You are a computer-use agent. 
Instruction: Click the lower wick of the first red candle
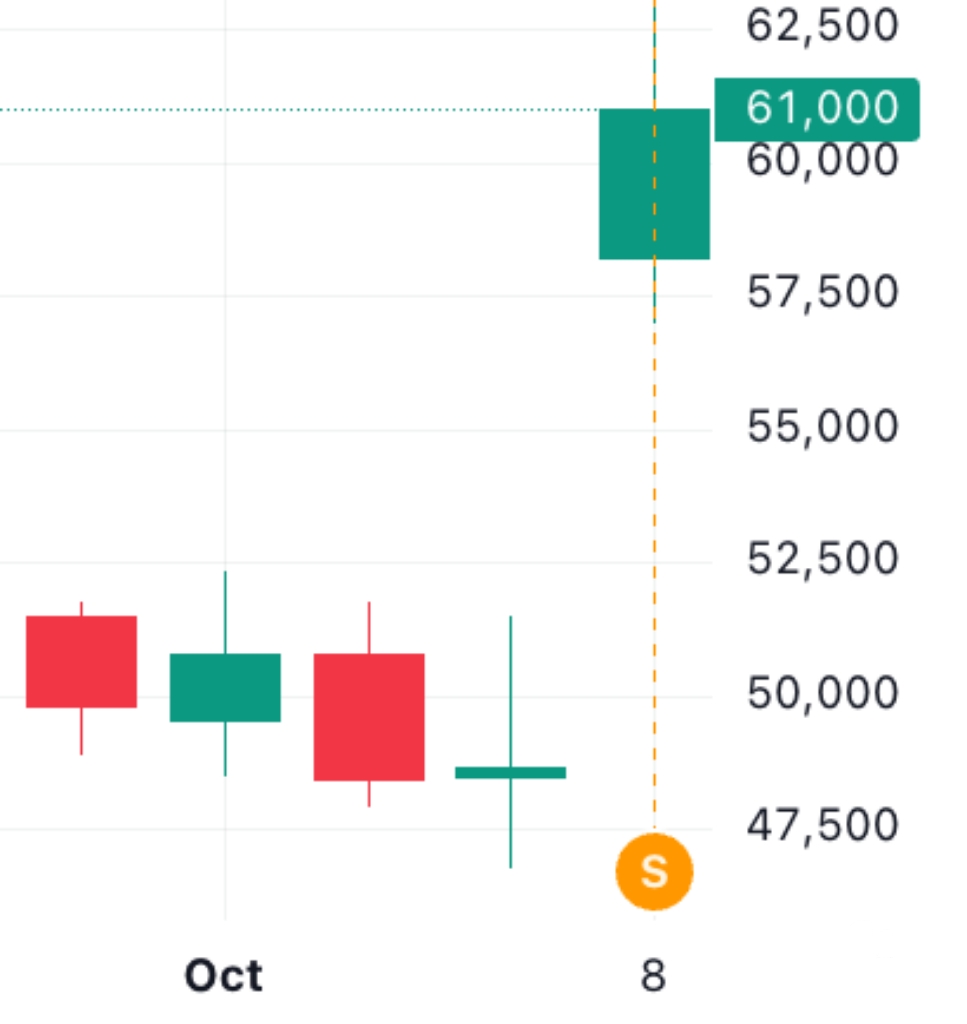[81, 731]
